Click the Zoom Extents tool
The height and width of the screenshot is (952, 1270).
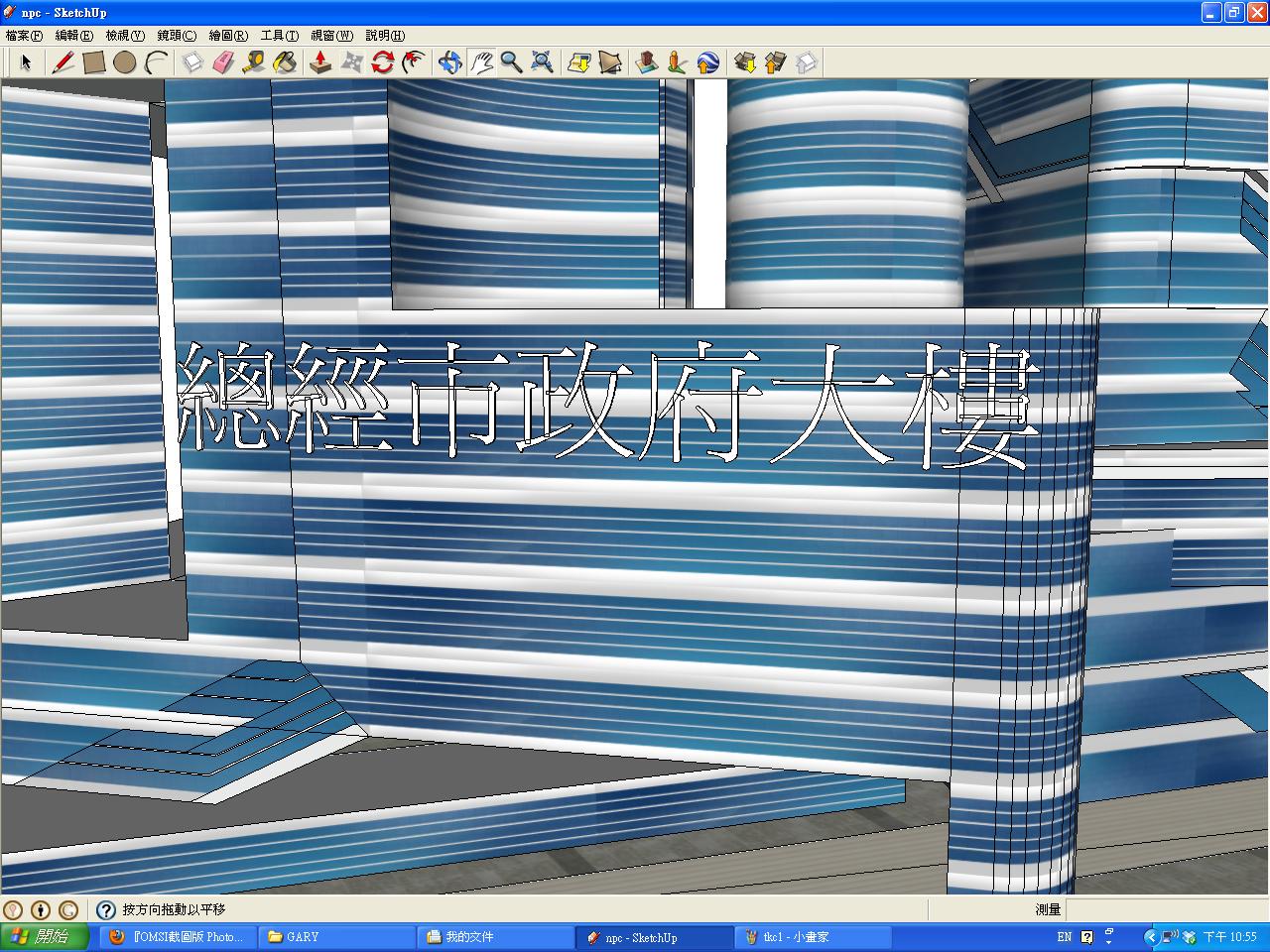click(542, 63)
